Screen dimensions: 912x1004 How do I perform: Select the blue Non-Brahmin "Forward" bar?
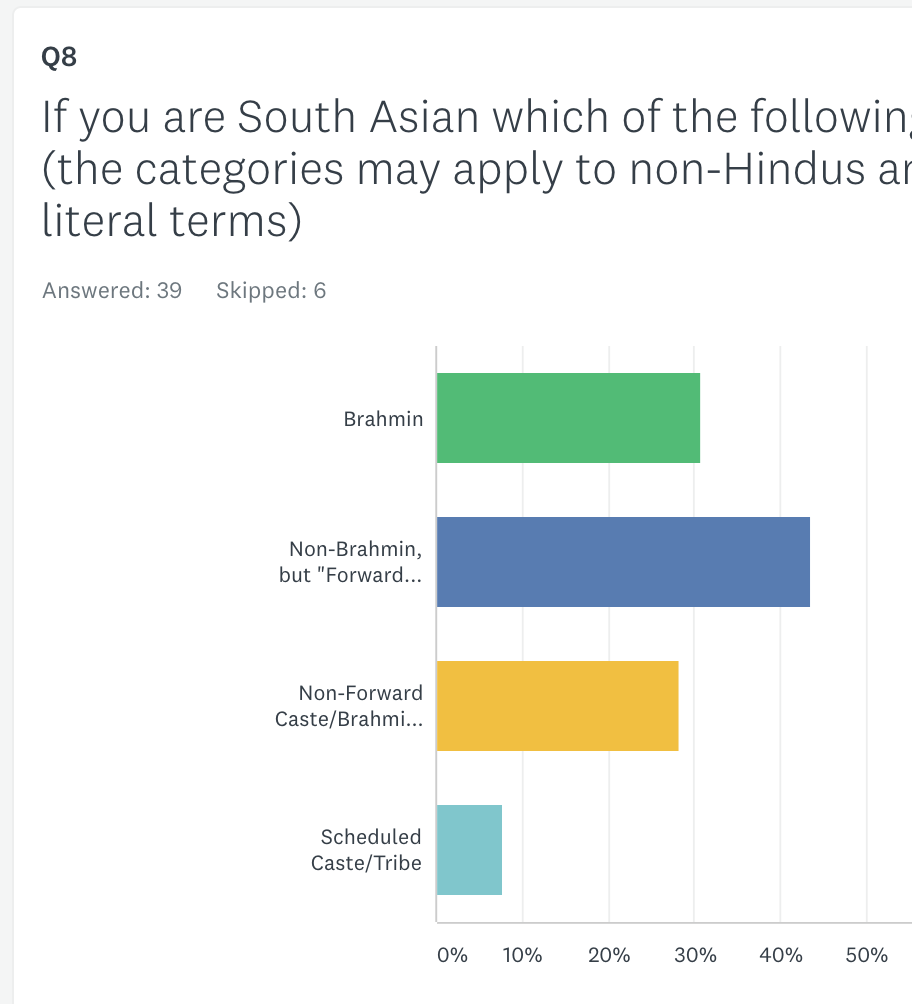coord(623,562)
